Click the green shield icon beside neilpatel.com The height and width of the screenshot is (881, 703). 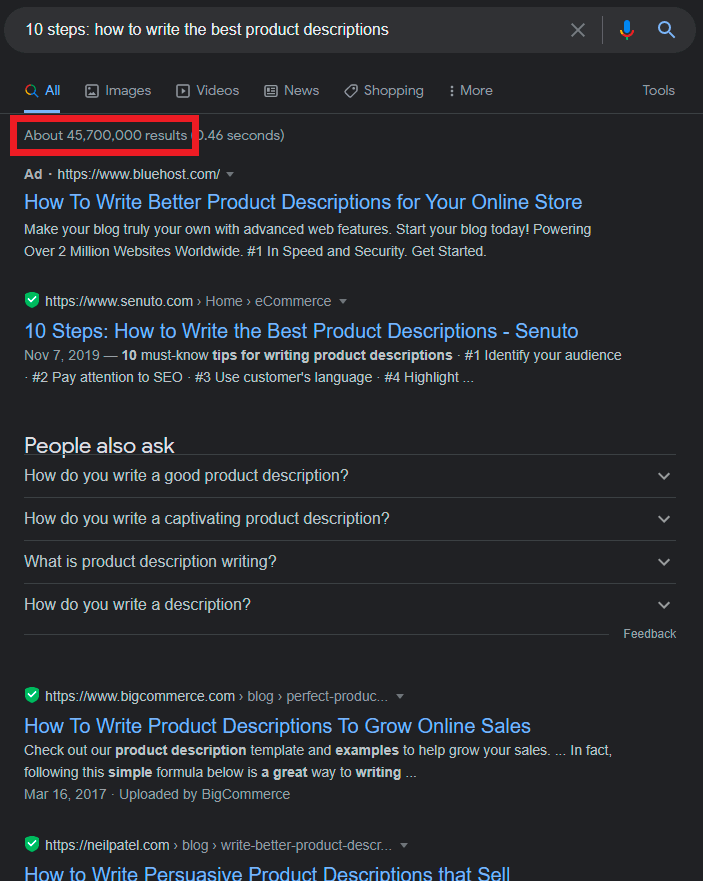click(x=32, y=843)
